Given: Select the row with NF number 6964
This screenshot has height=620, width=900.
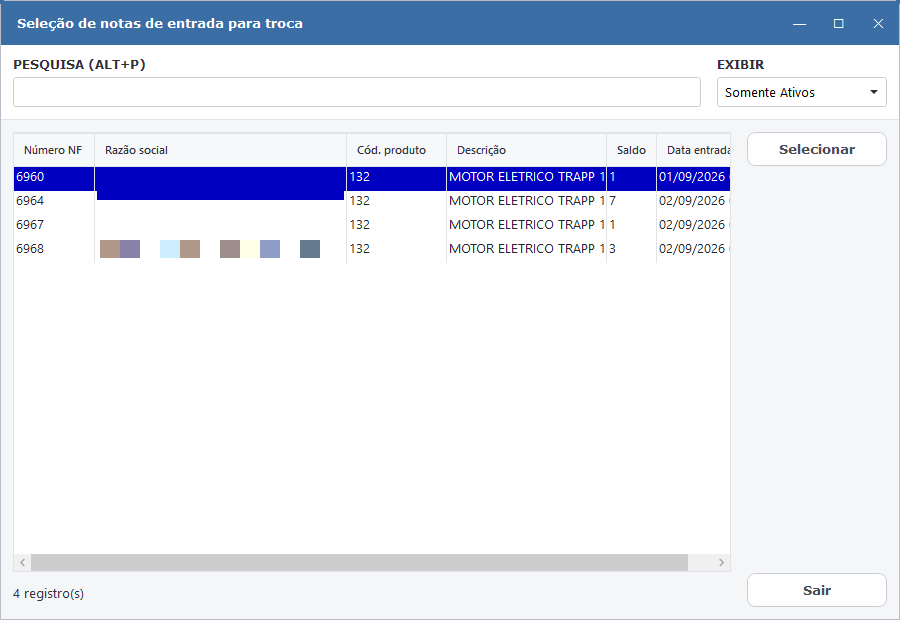Looking at the screenshot, I should click(x=371, y=201).
